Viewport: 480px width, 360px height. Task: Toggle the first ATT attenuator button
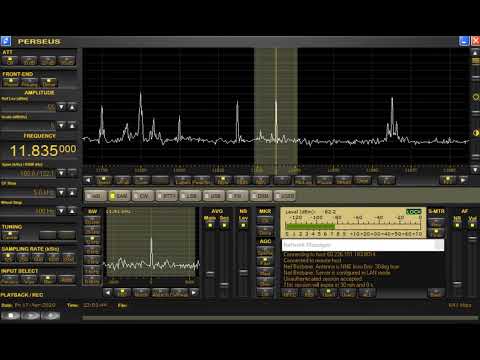[x=10, y=60]
